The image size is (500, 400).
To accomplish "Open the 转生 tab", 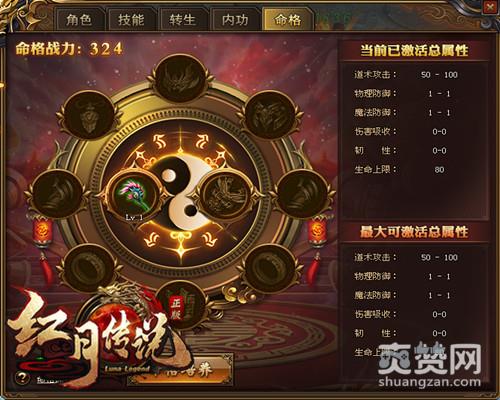I will 182,20.
